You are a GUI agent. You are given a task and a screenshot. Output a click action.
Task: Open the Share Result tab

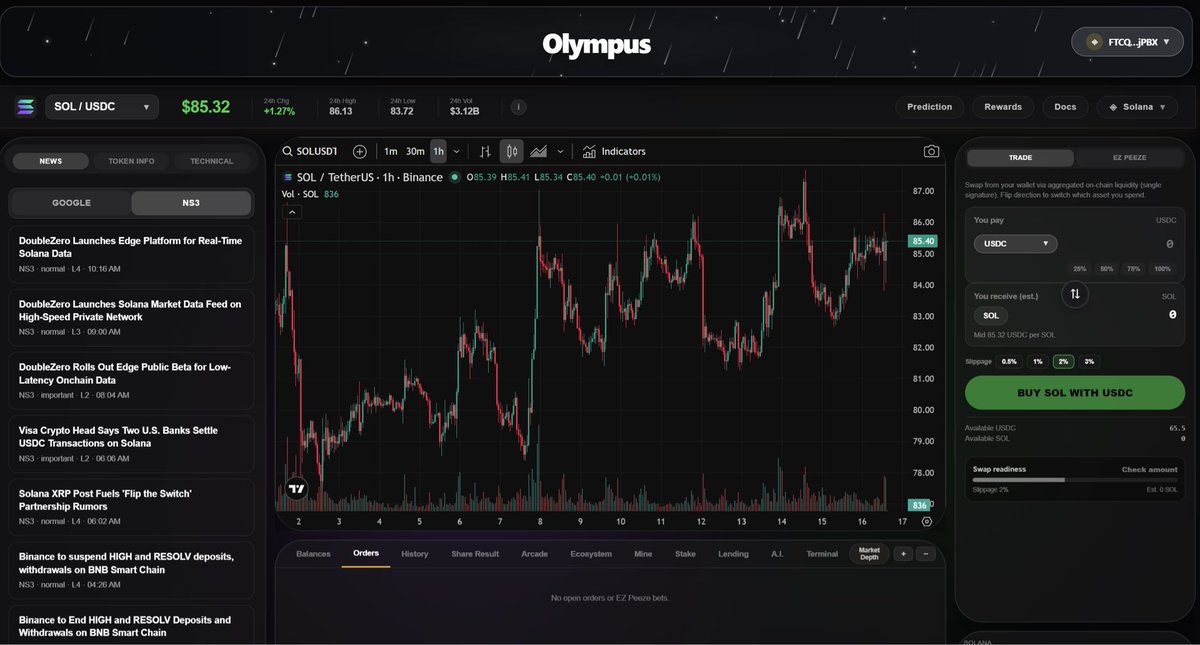[475, 554]
